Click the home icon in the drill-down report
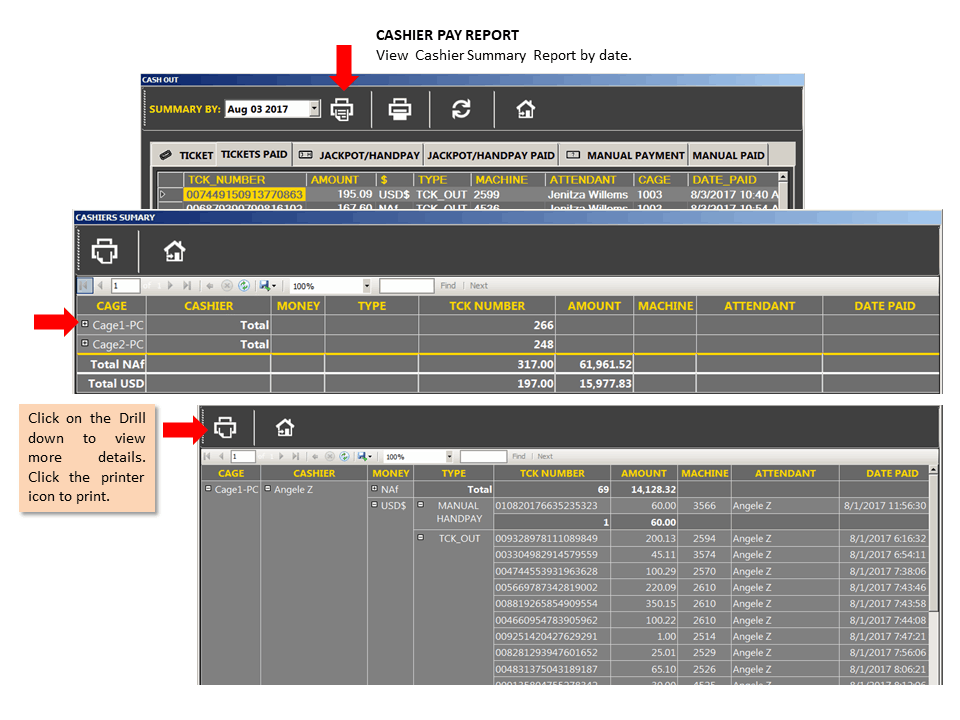 point(285,427)
